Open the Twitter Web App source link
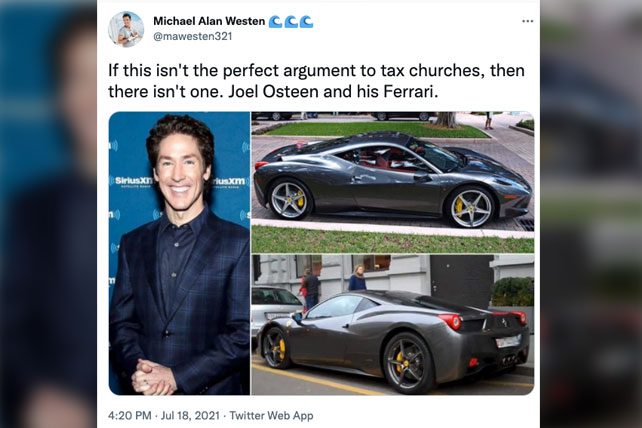The height and width of the screenshot is (428, 642). click(271, 415)
